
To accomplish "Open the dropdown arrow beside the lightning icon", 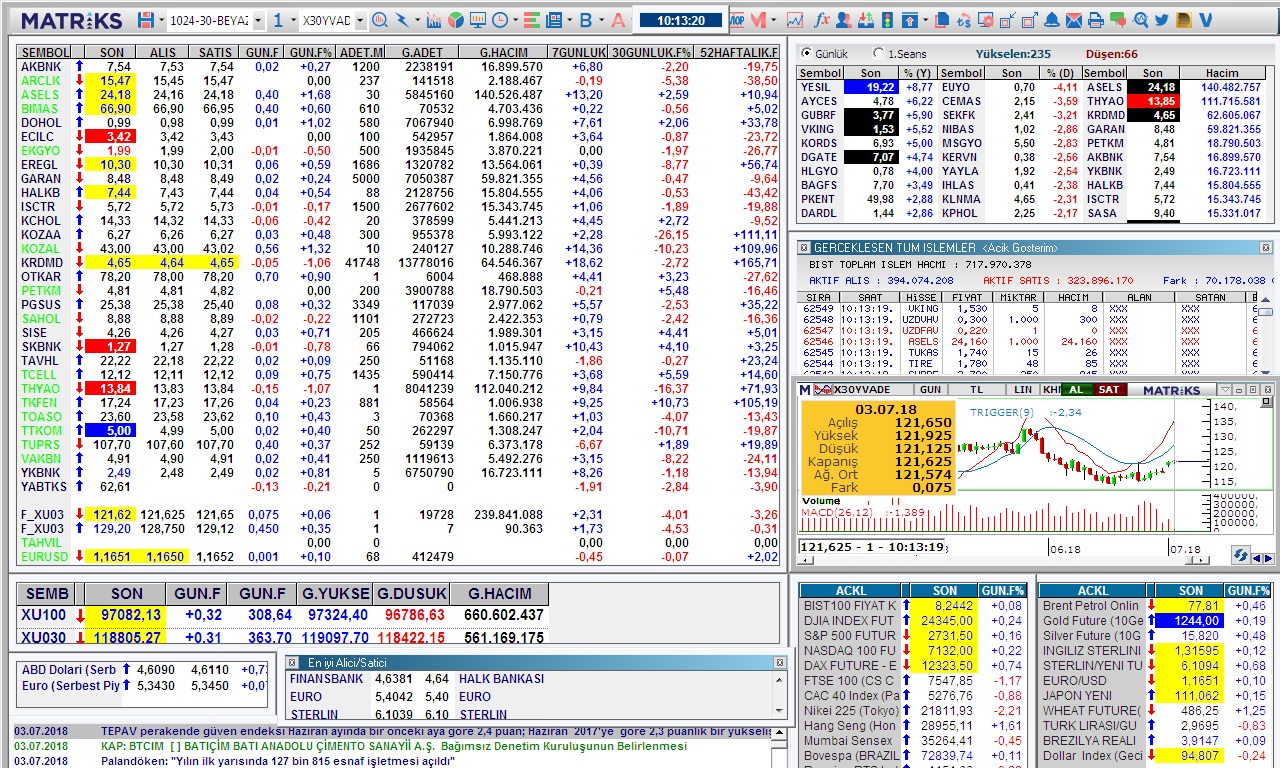I will [417, 20].
